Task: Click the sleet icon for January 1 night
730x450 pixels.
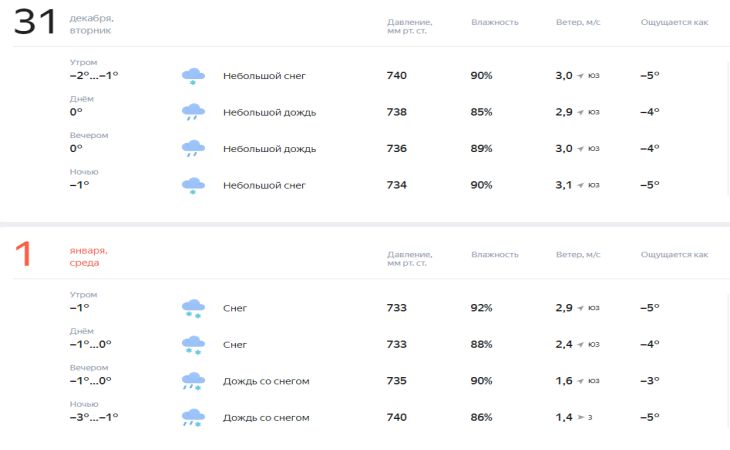Action: tap(193, 418)
